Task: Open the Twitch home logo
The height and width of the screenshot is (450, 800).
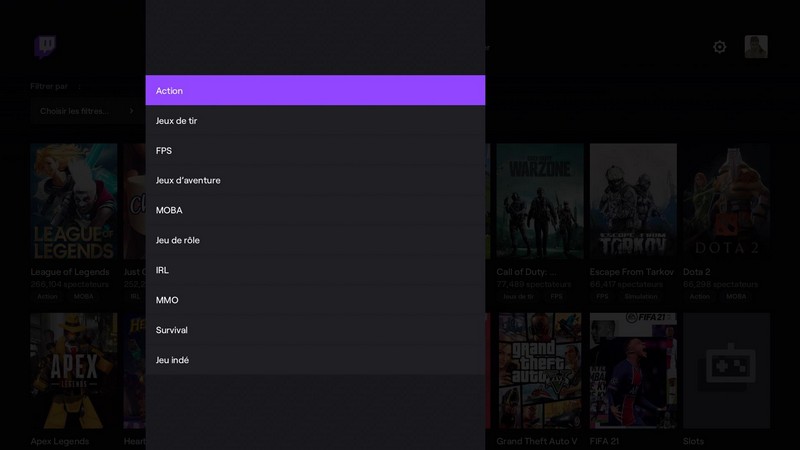Action: 45,47
